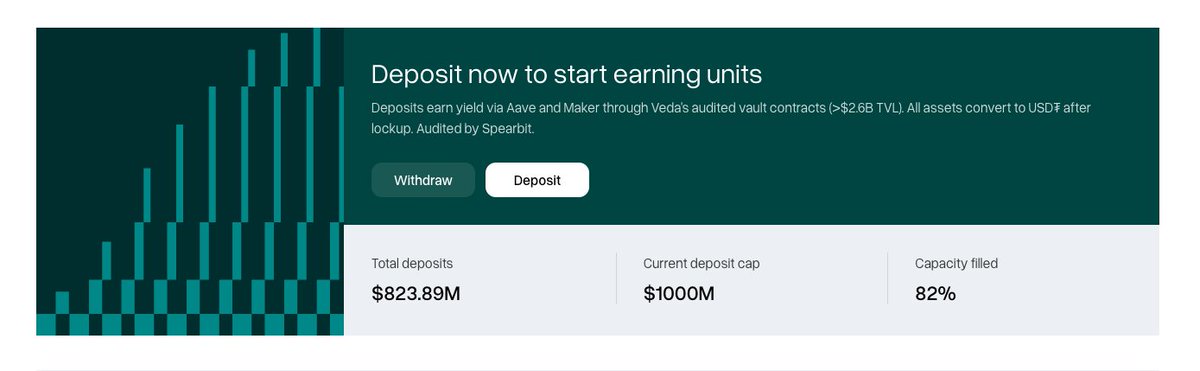
Task: Select the teal bar chart graphic
Action: tap(190, 181)
